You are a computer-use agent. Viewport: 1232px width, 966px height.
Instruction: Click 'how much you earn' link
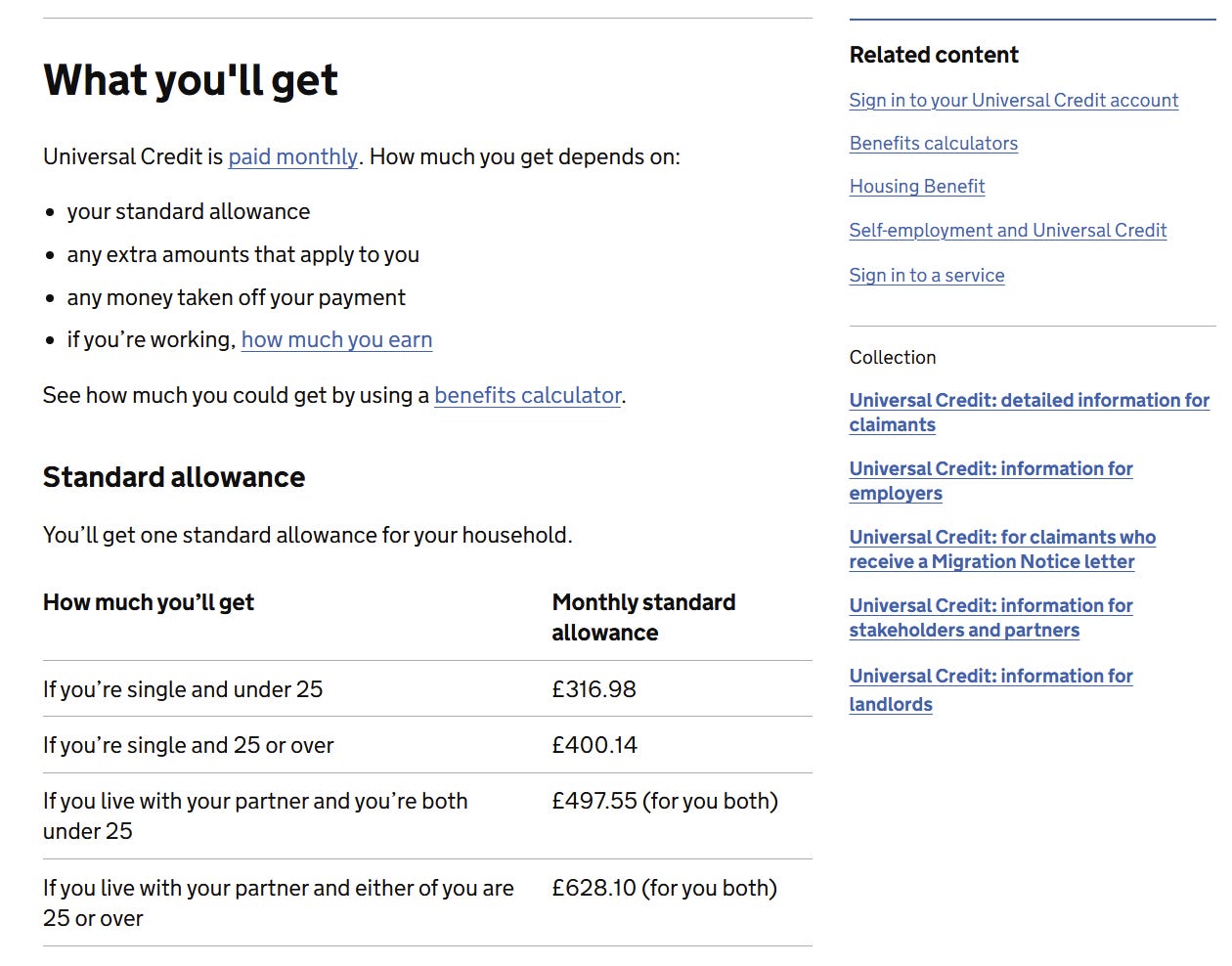click(336, 339)
